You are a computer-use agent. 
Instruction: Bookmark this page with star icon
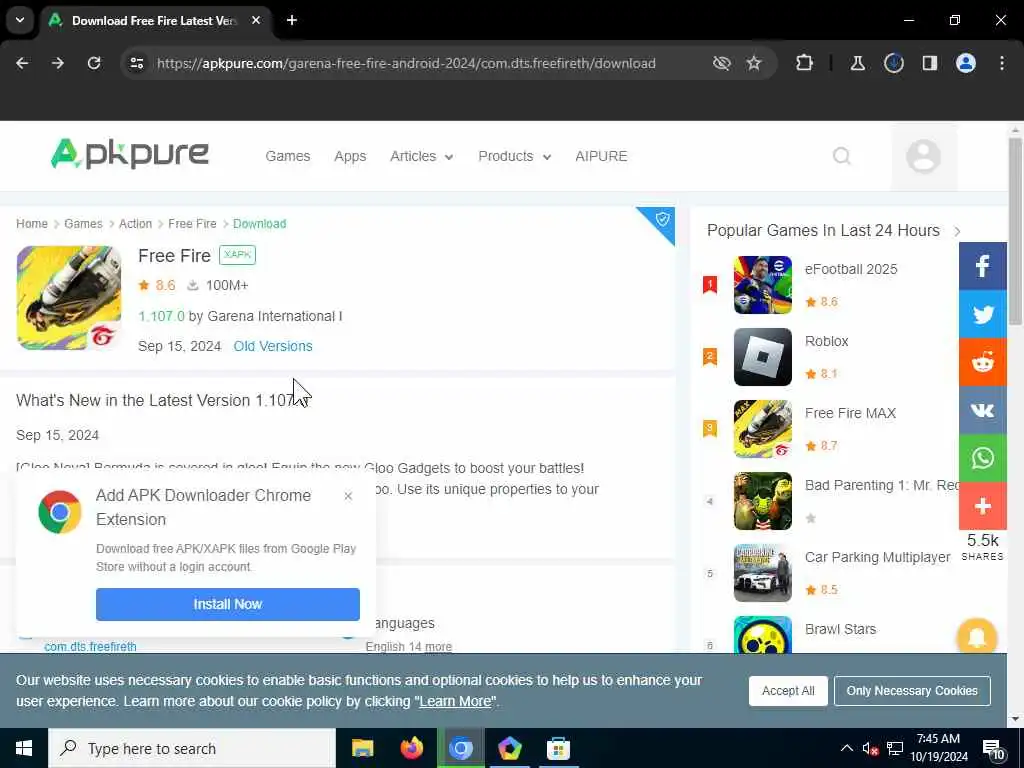754,63
